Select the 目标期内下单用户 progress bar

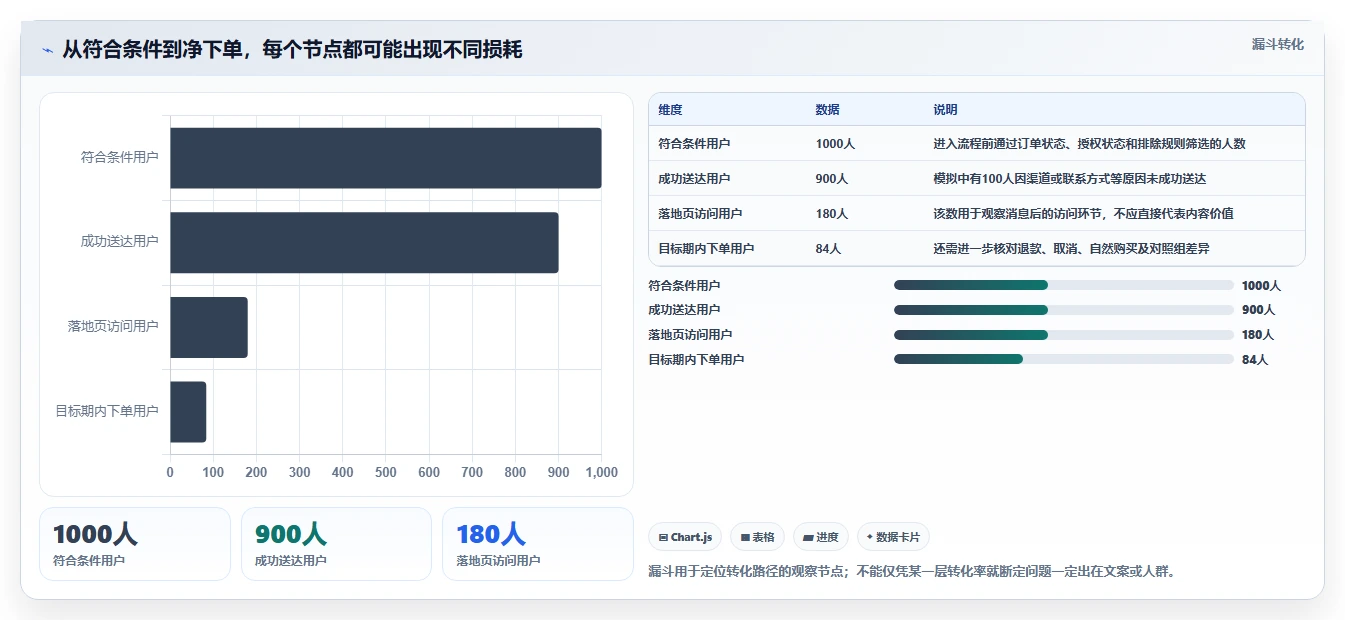[x=1064, y=359]
